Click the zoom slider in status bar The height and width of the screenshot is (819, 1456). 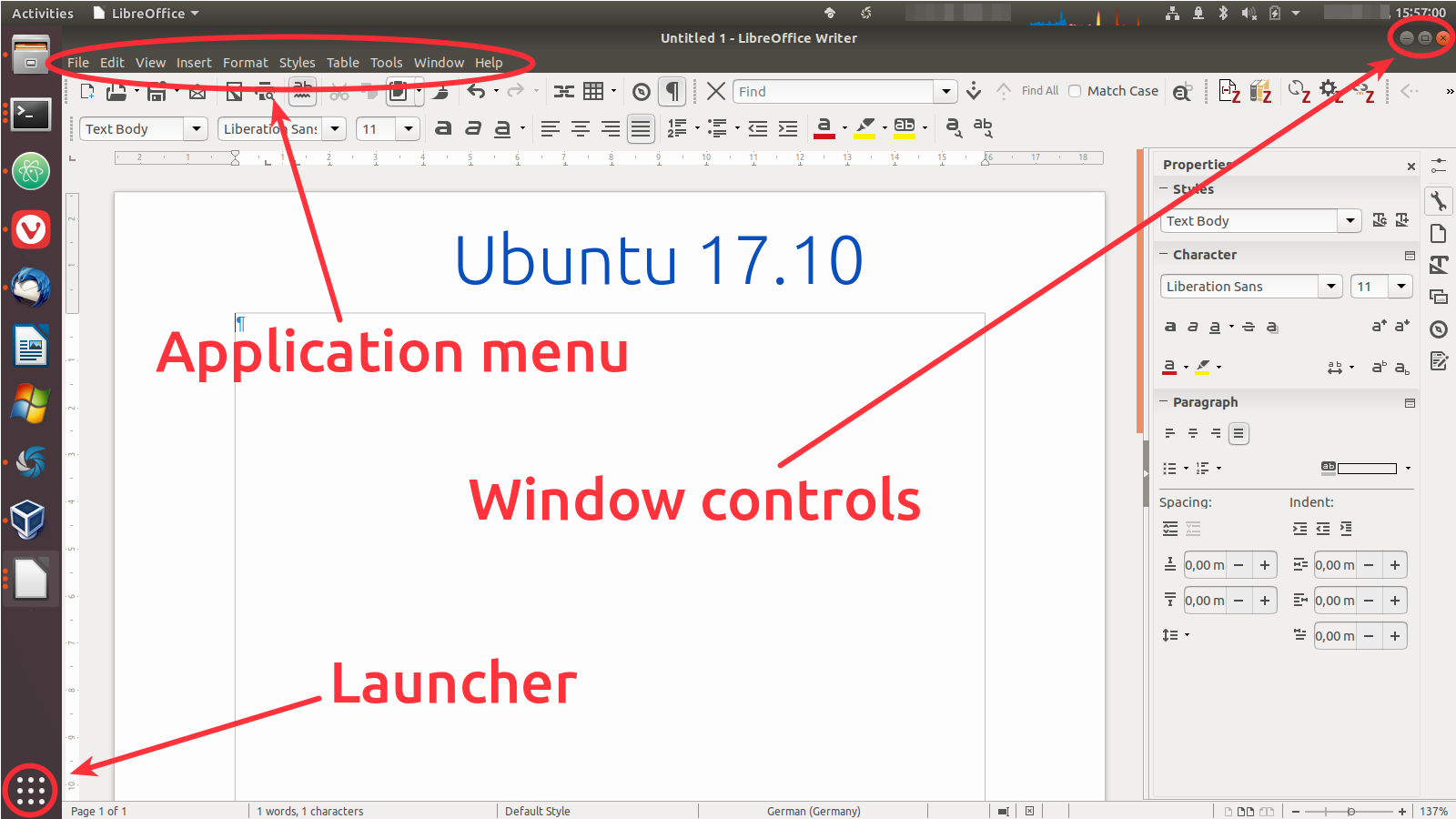click(x=1350, y=811)
